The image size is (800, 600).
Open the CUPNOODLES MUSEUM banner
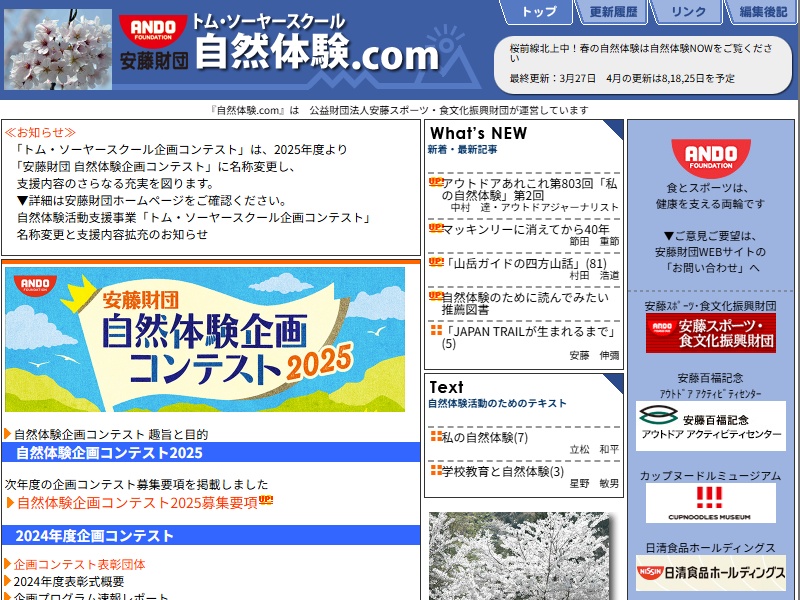click(711, 504)
